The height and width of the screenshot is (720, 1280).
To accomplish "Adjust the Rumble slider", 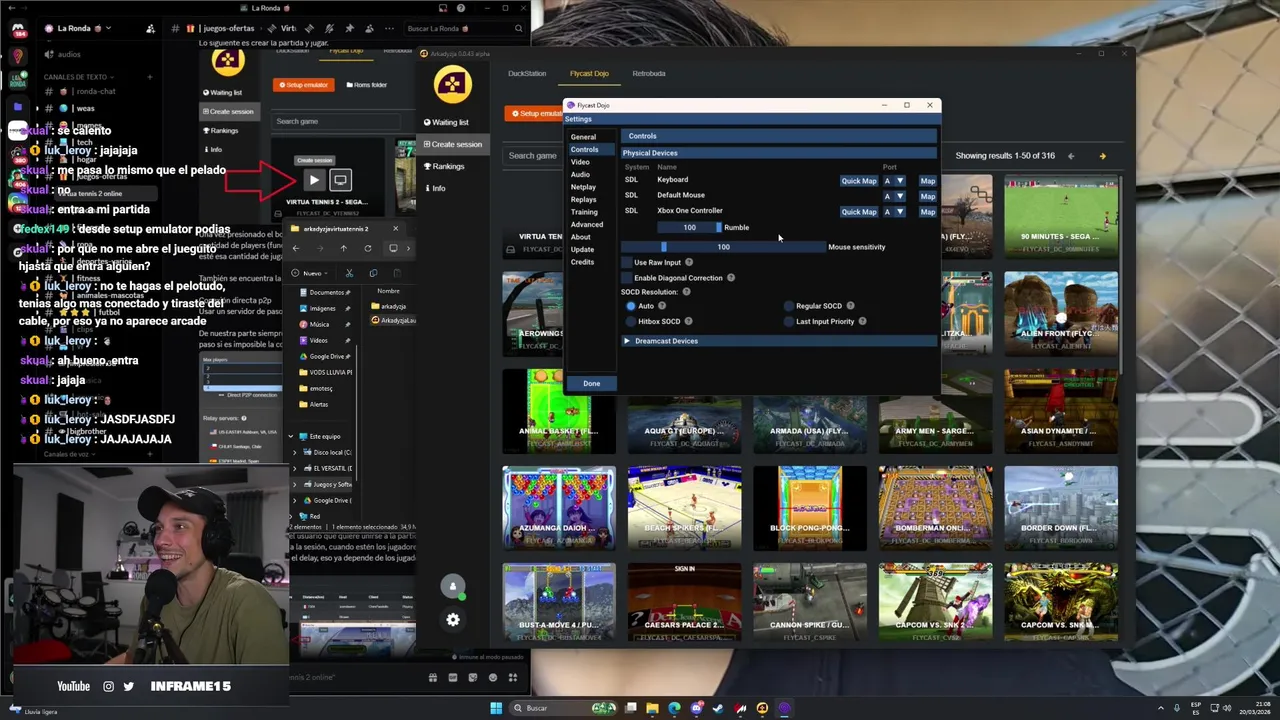I will point(689,227).
